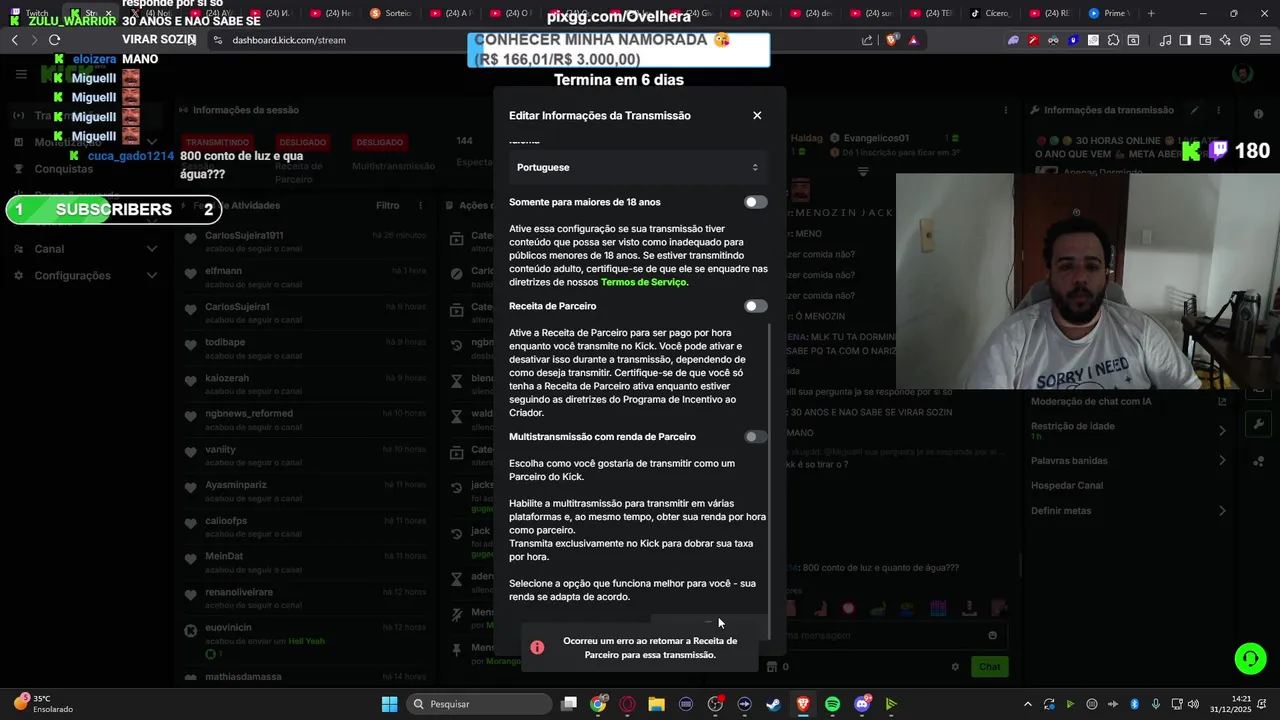
Task: Share the page using address bar share icon
Action: (867, 40)
